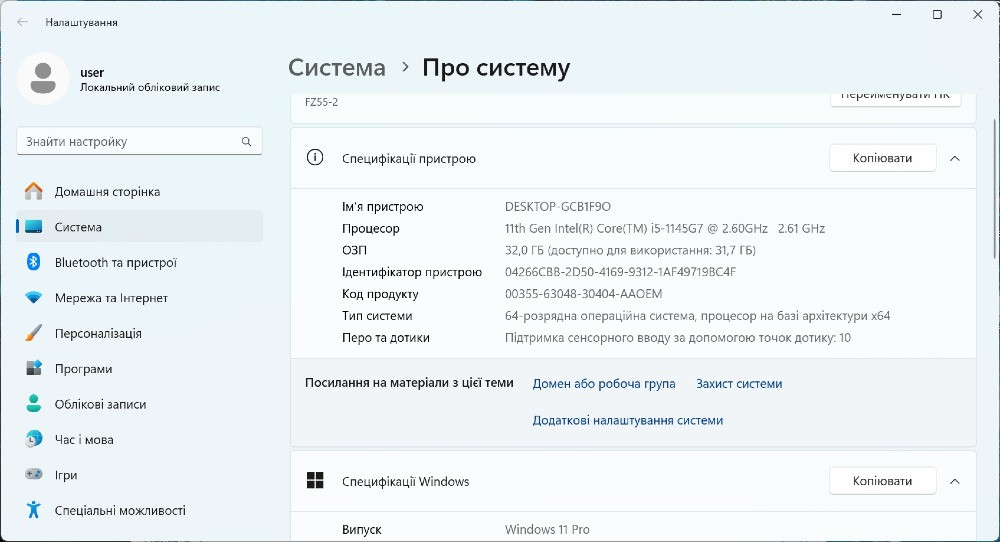The height and width of the screenshot is (542, 1000).
Task: Open Домен або робоча група link
Action: [604, 384]
